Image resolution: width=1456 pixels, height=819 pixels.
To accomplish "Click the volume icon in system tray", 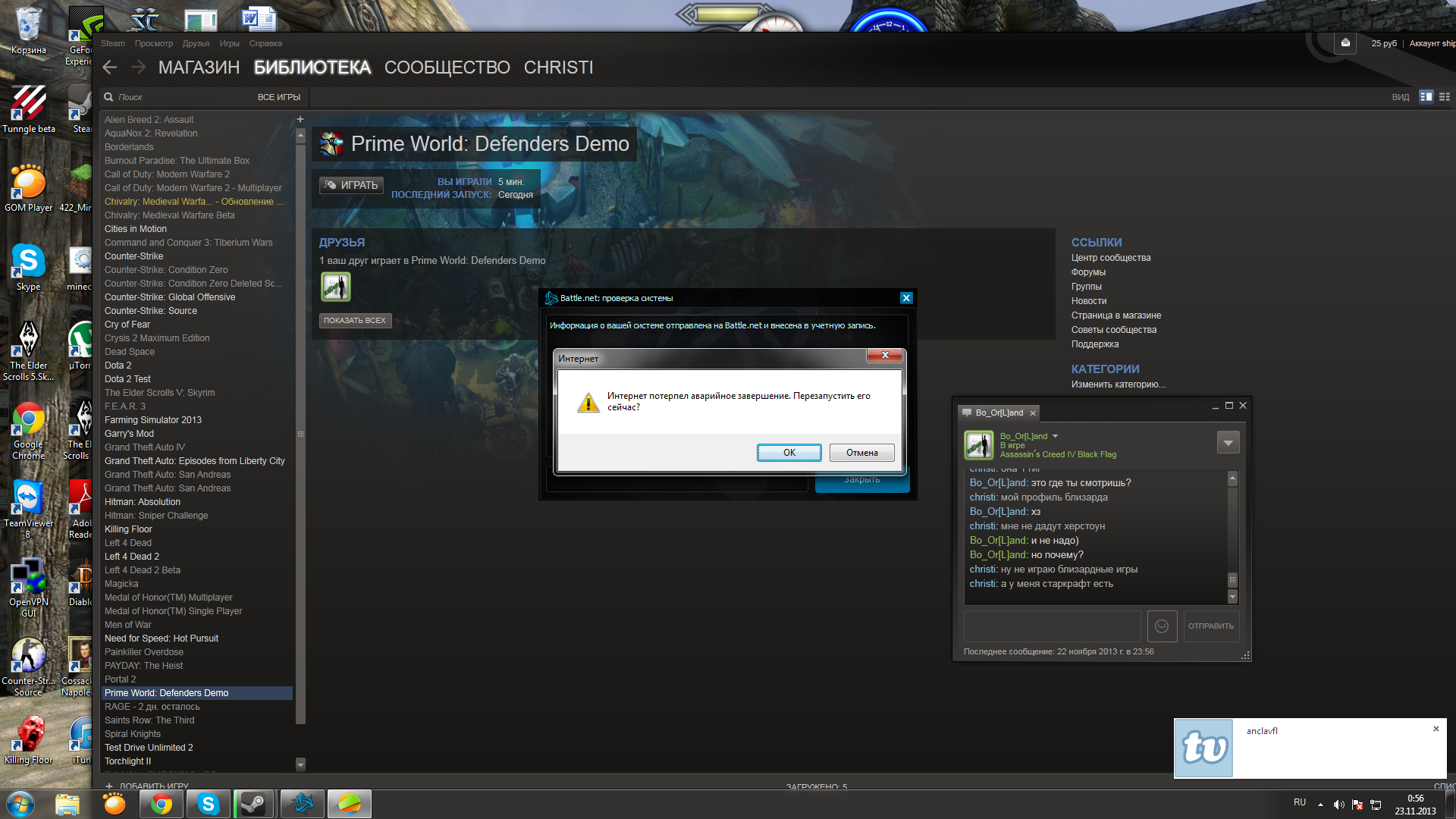I will [x=1338, y=805].
